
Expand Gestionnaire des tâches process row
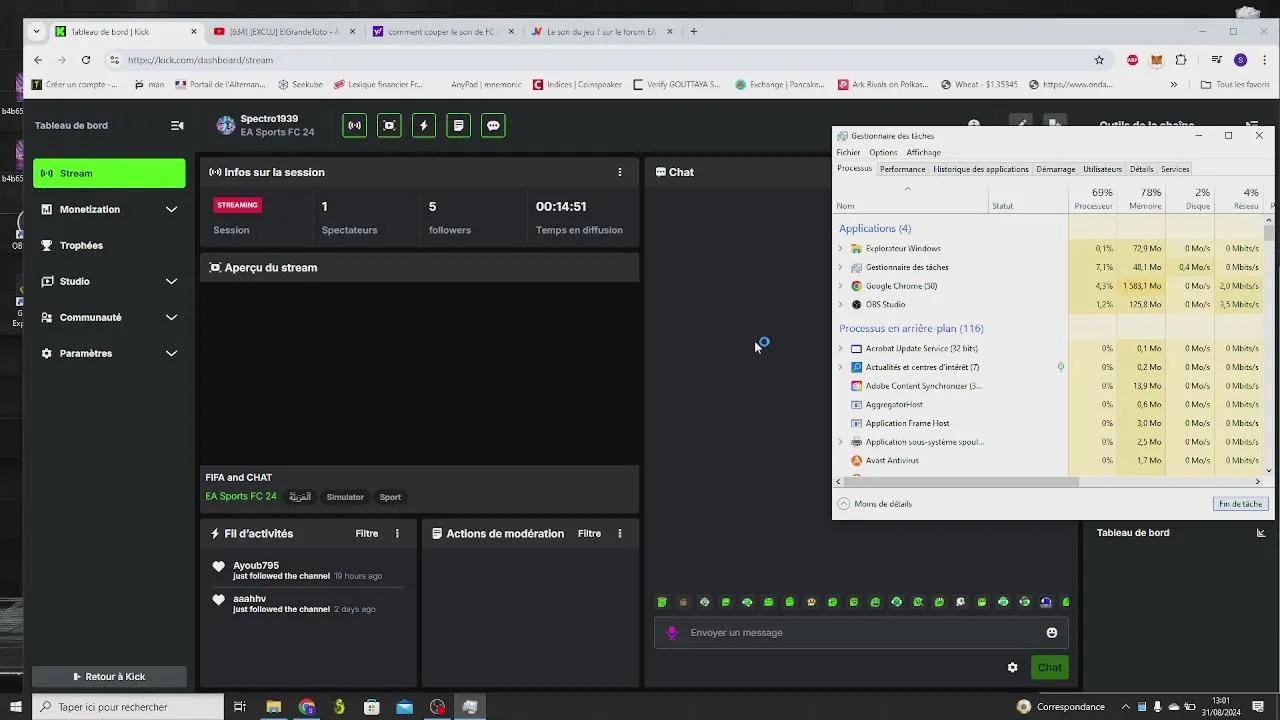(840, 267)
